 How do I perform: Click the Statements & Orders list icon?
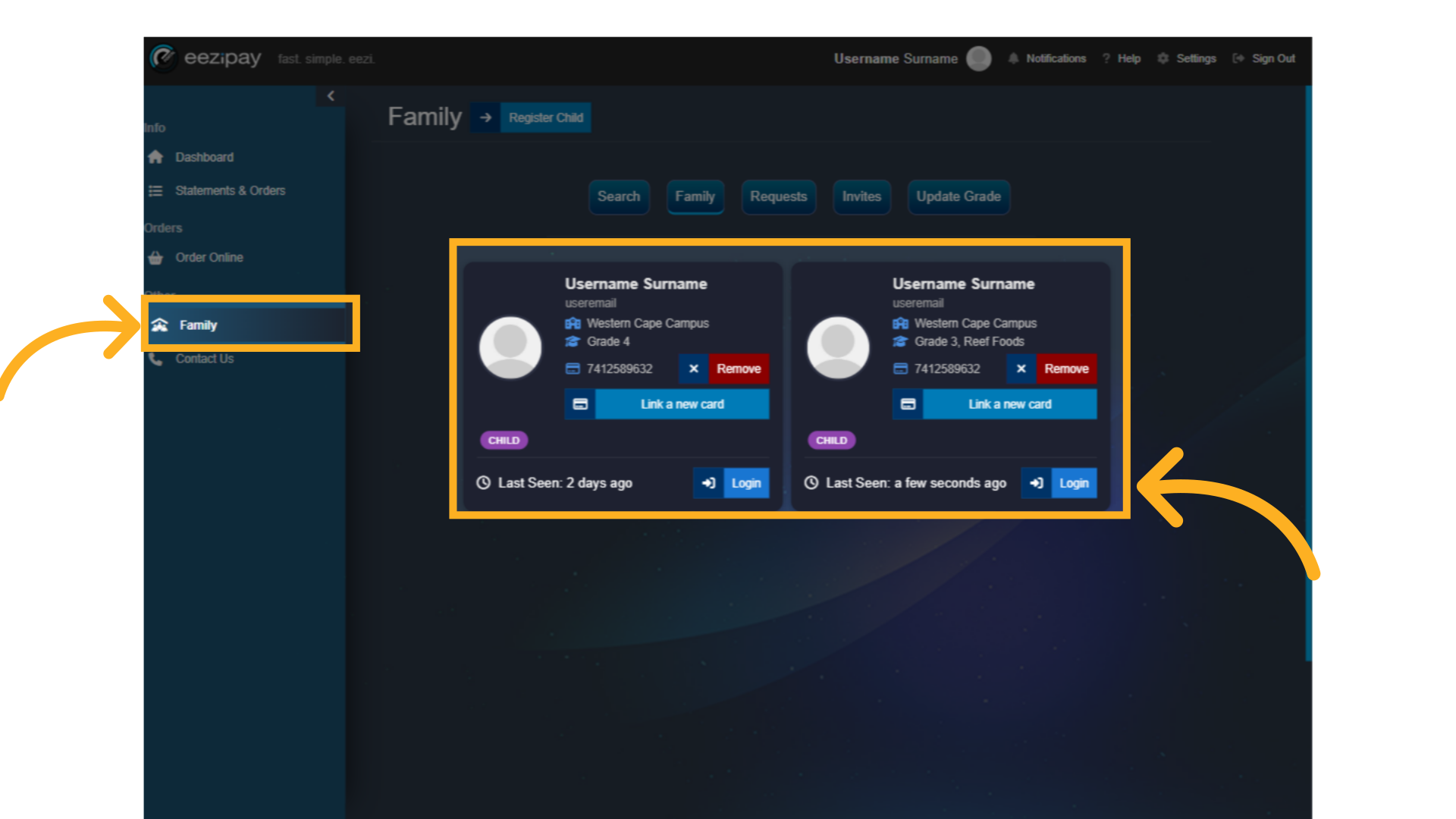pos(155,190)
